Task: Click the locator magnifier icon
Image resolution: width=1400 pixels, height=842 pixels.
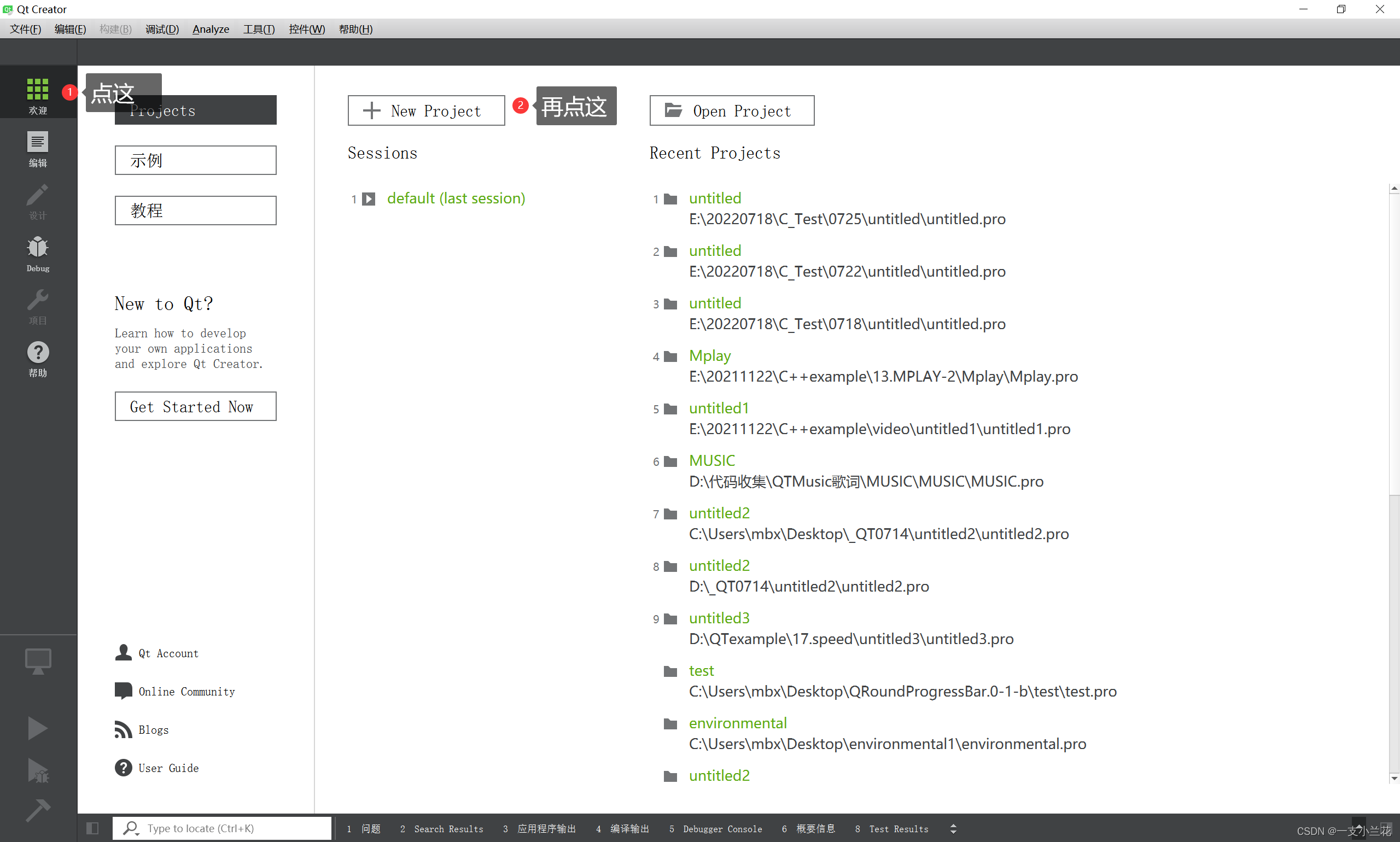Action: pyautogui.click(x=131, y=828)
